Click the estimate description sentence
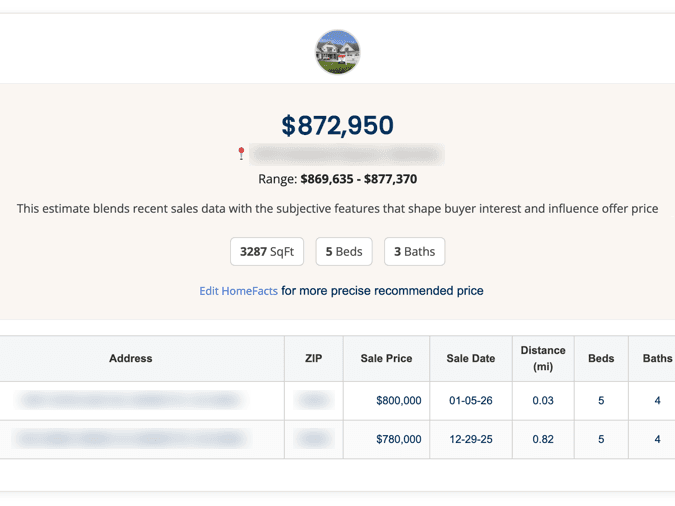Image resolution: width=675 pixels, height=506 pixels. (338, 209)
